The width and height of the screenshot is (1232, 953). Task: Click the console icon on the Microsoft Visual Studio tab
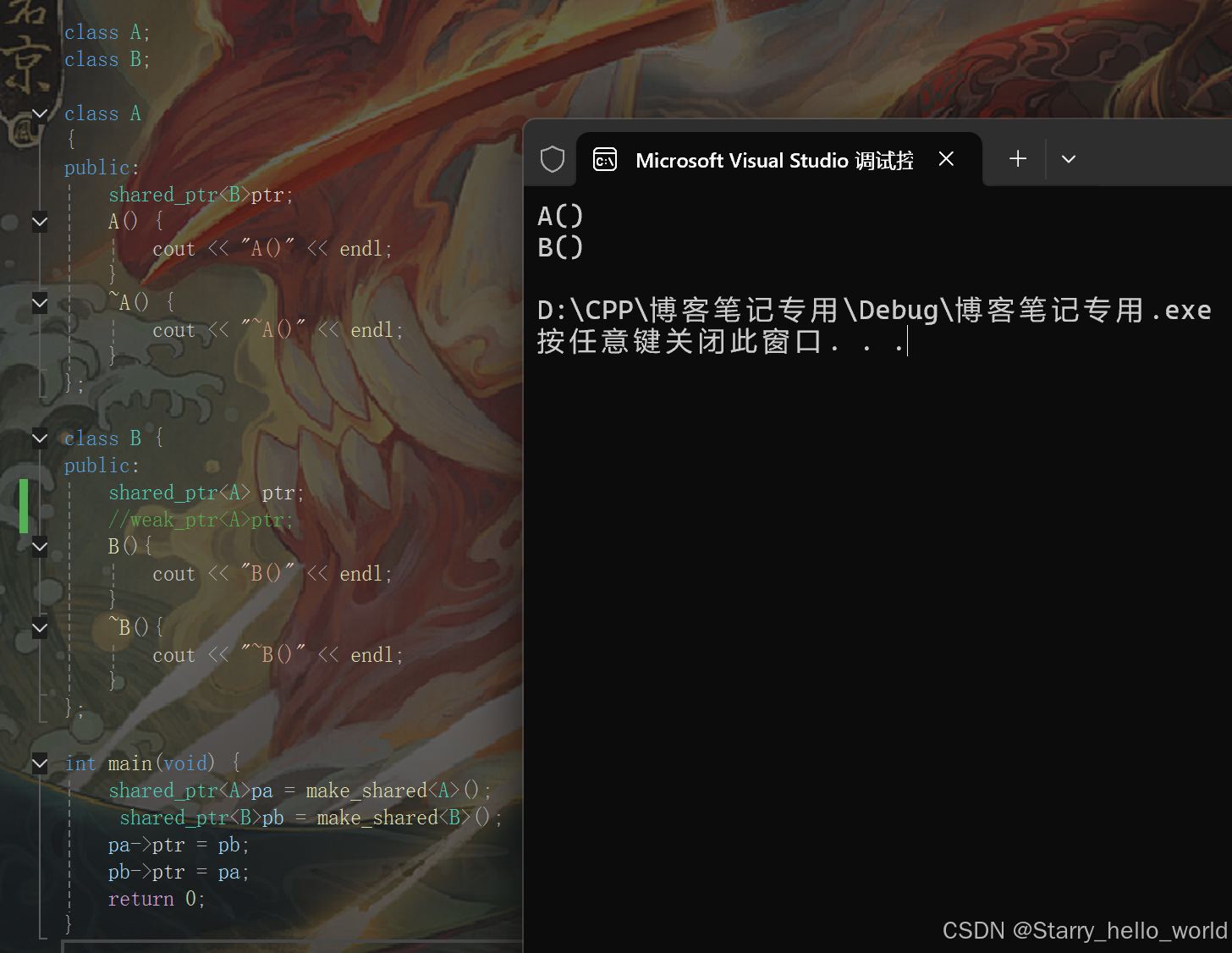pyautogui.click(x=605, y=159)
